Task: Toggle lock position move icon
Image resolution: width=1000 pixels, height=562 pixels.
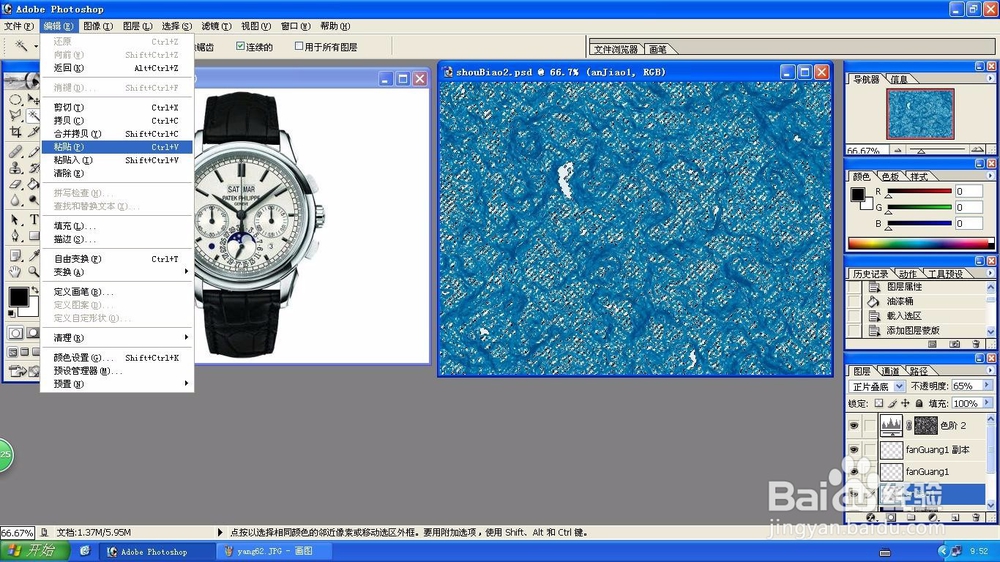Action: 905,403
